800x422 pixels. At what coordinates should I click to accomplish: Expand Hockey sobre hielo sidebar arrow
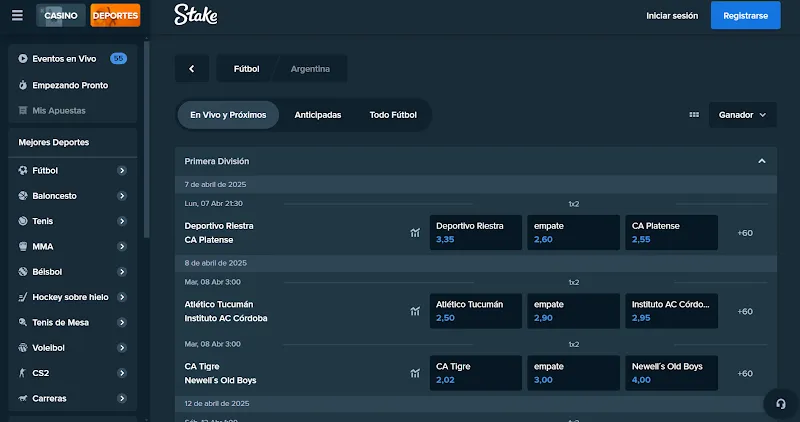click(122, 297)
